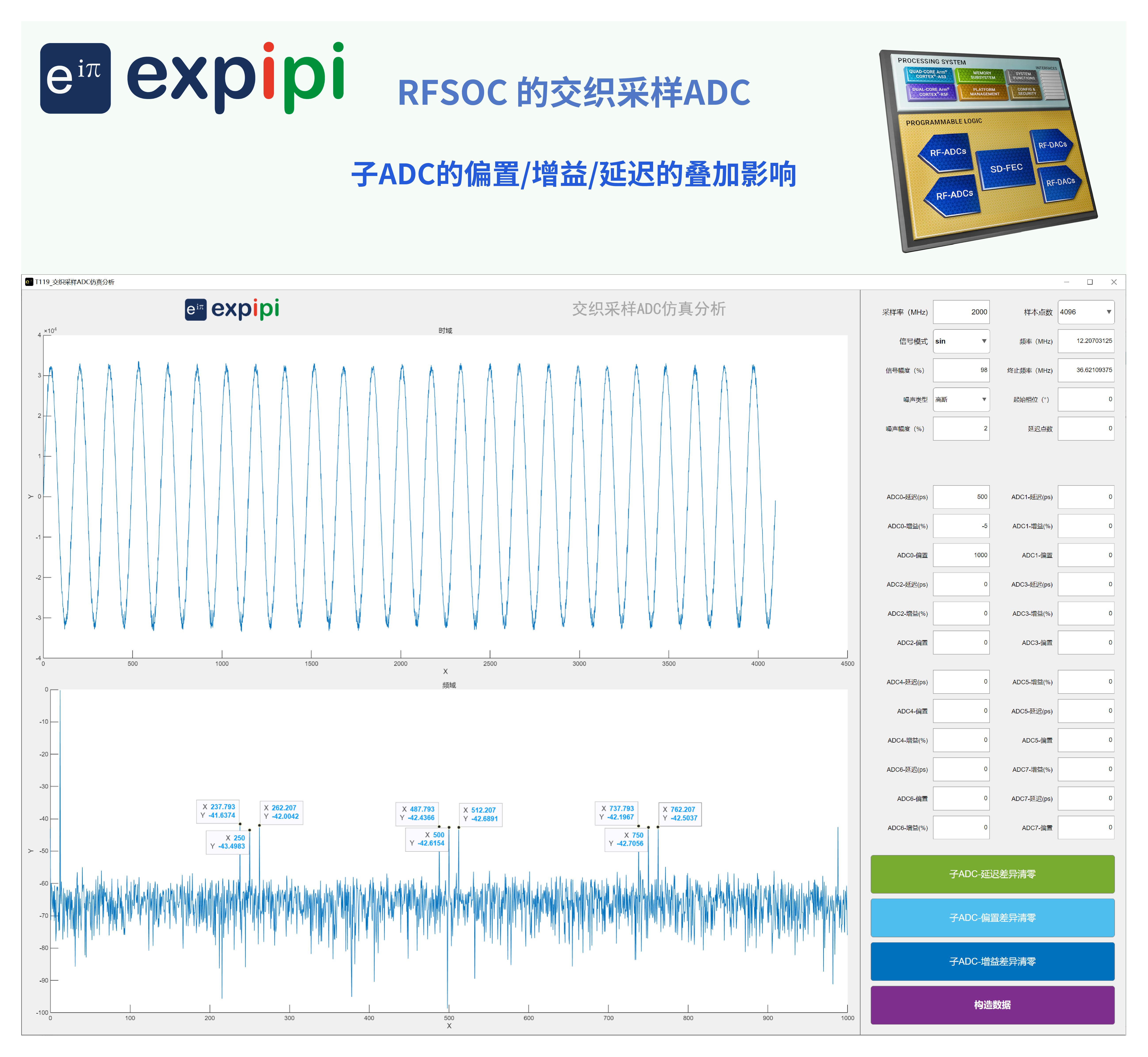Click the ADC4-增益(%) input field
This screenshot has height=1057, width=1148.
(961, 740)
